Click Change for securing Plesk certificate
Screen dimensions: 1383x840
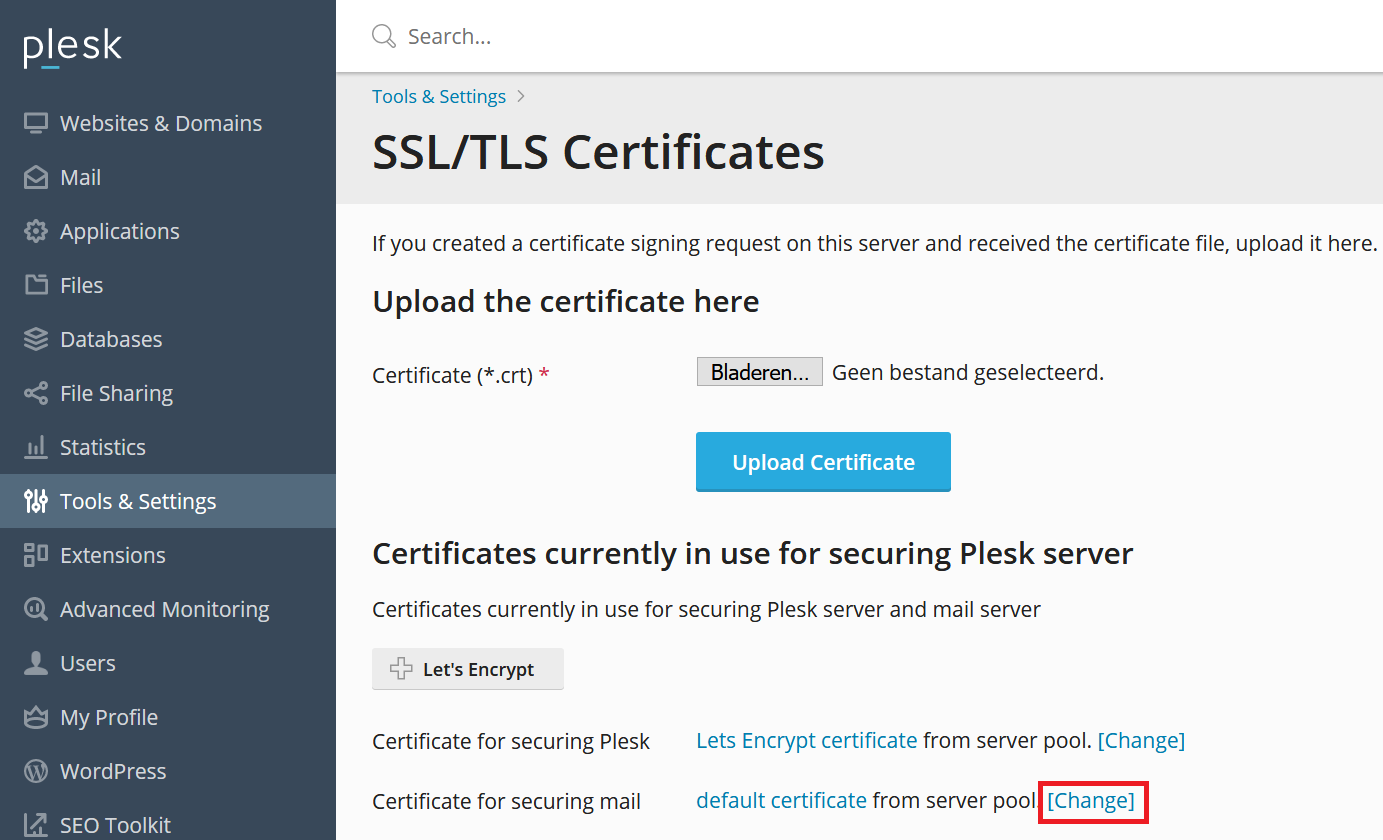[x=1141, y=741]
